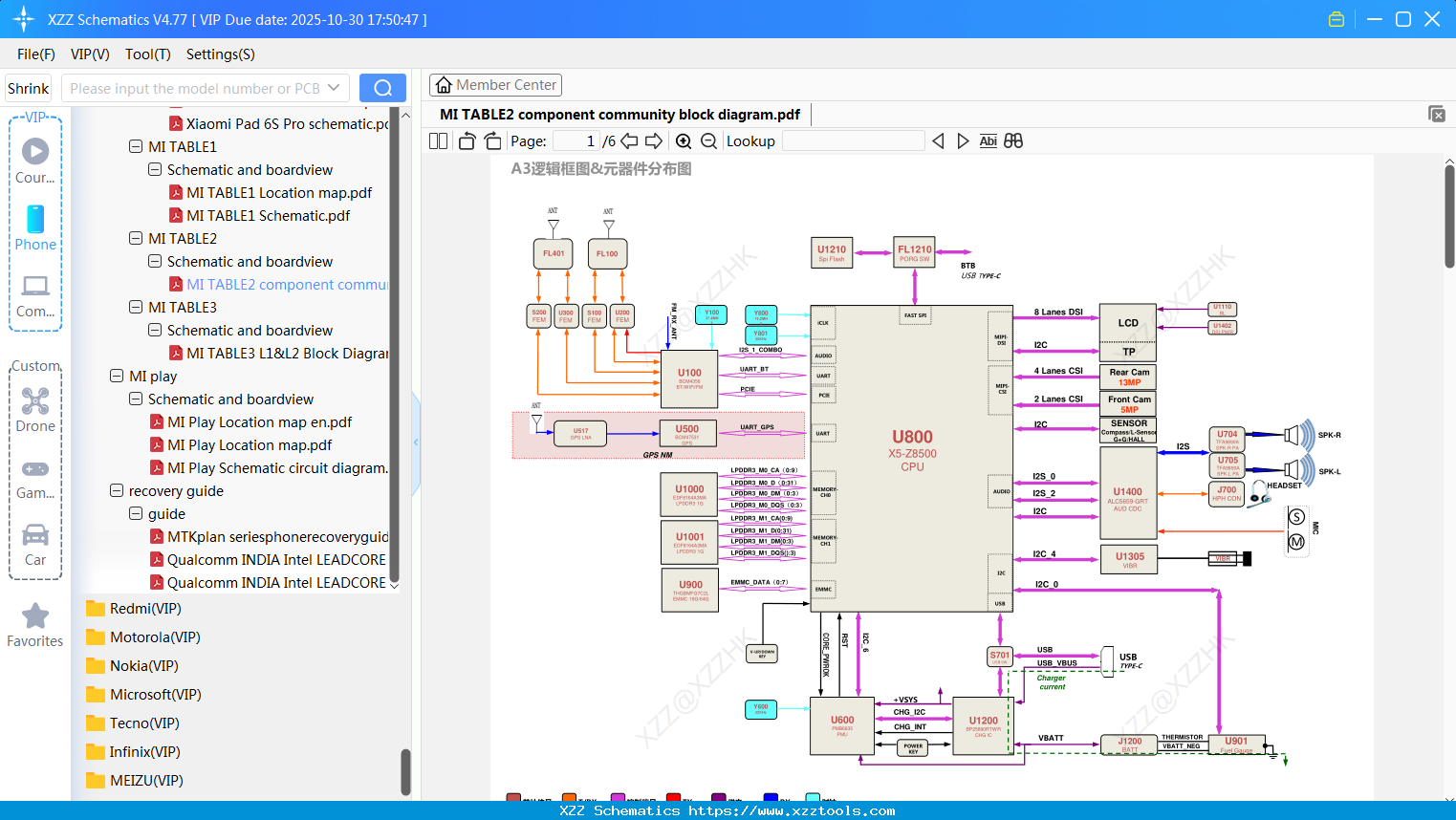Click the blue search magnifier button
1456x820 pixels.
coord(382,87)
